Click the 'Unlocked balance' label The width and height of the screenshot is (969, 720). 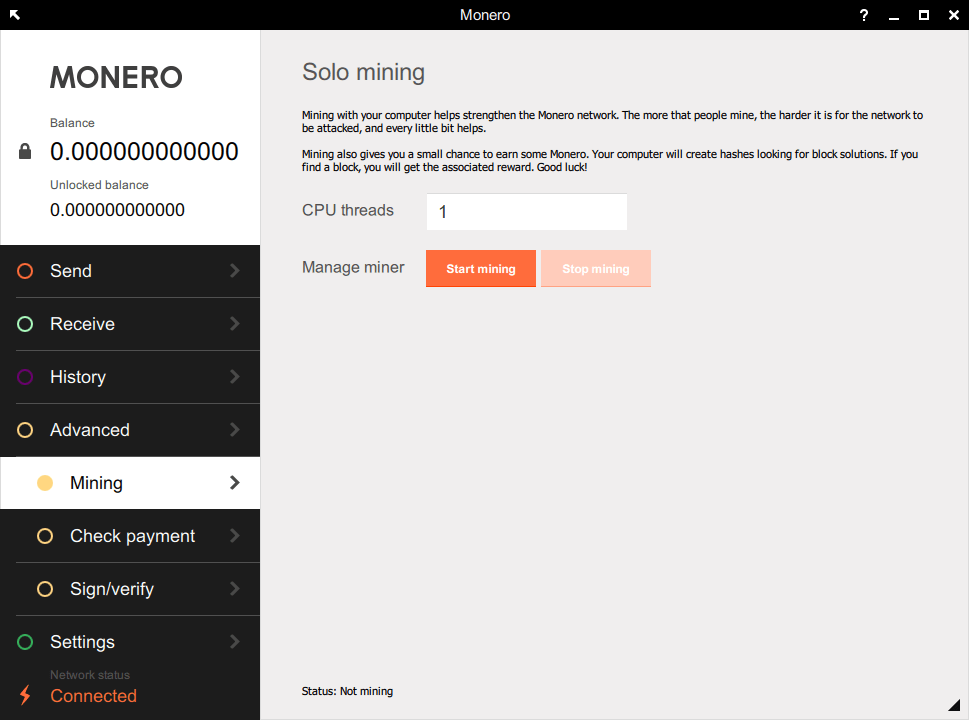point(99,185)
